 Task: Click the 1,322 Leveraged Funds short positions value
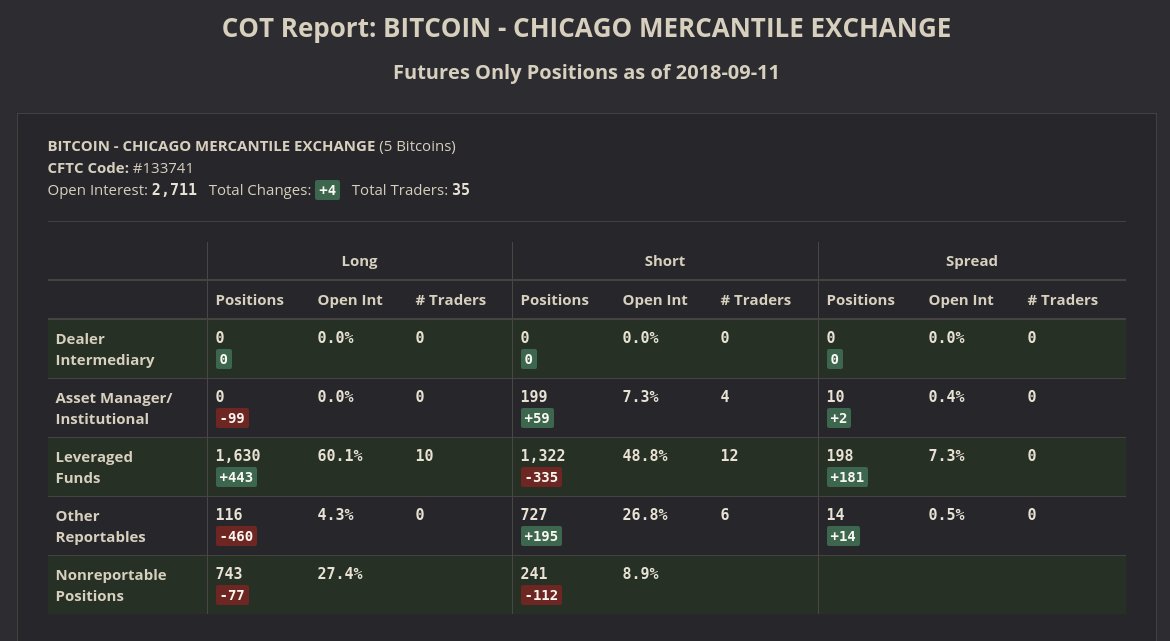pos(543,455)
